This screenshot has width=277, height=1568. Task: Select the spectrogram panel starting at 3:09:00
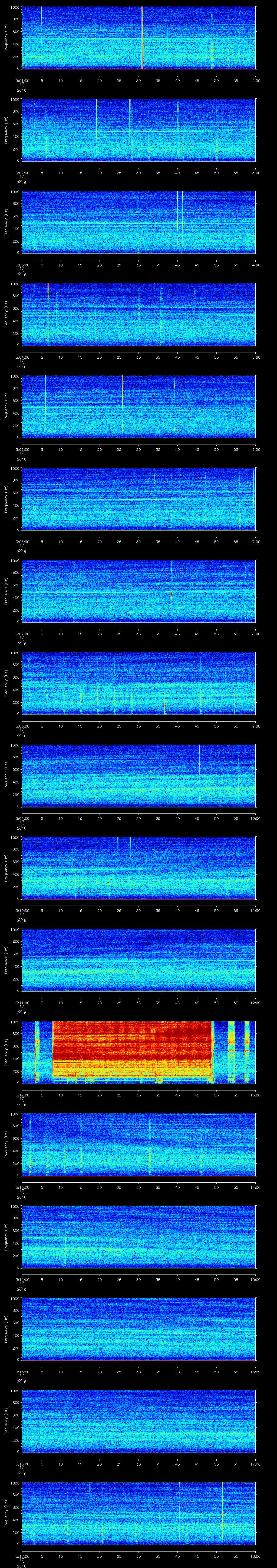(x=139, y=775)
